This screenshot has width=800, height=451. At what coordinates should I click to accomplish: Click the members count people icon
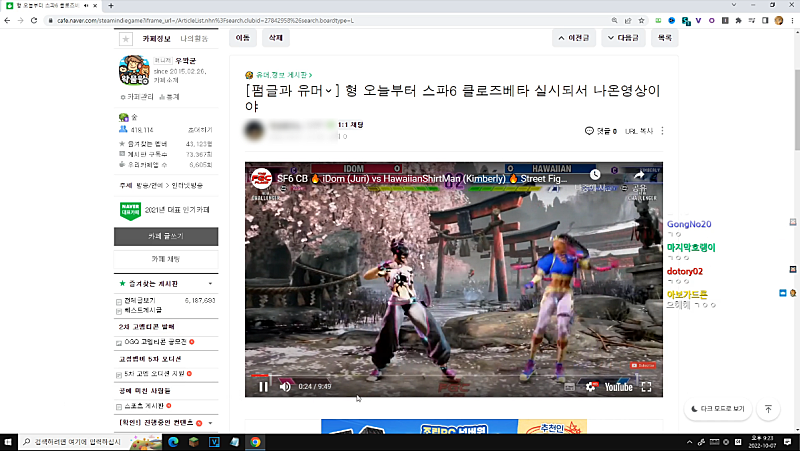(123, 130)
